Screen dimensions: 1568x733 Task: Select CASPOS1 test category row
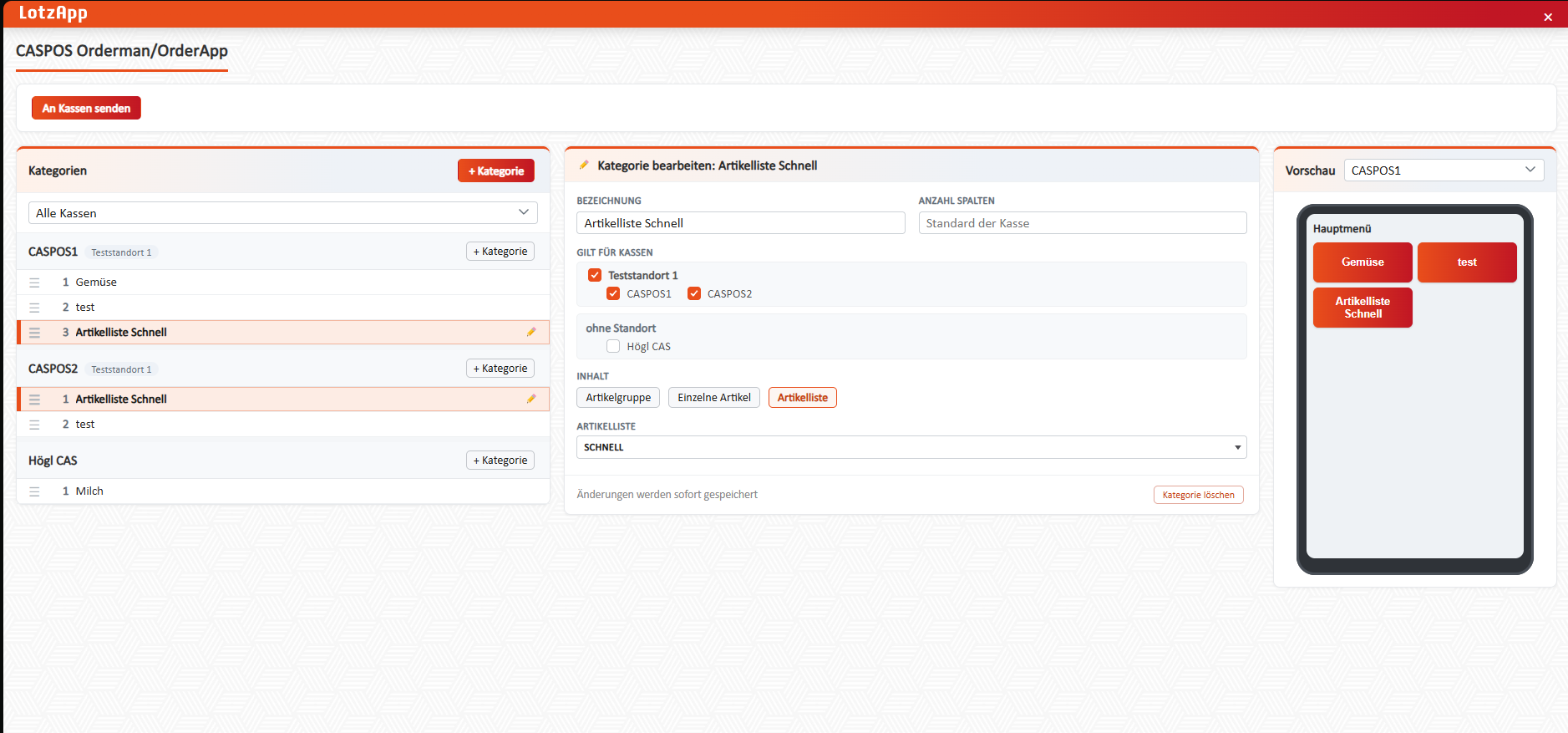pyautogui.click(x=283, y=308)
